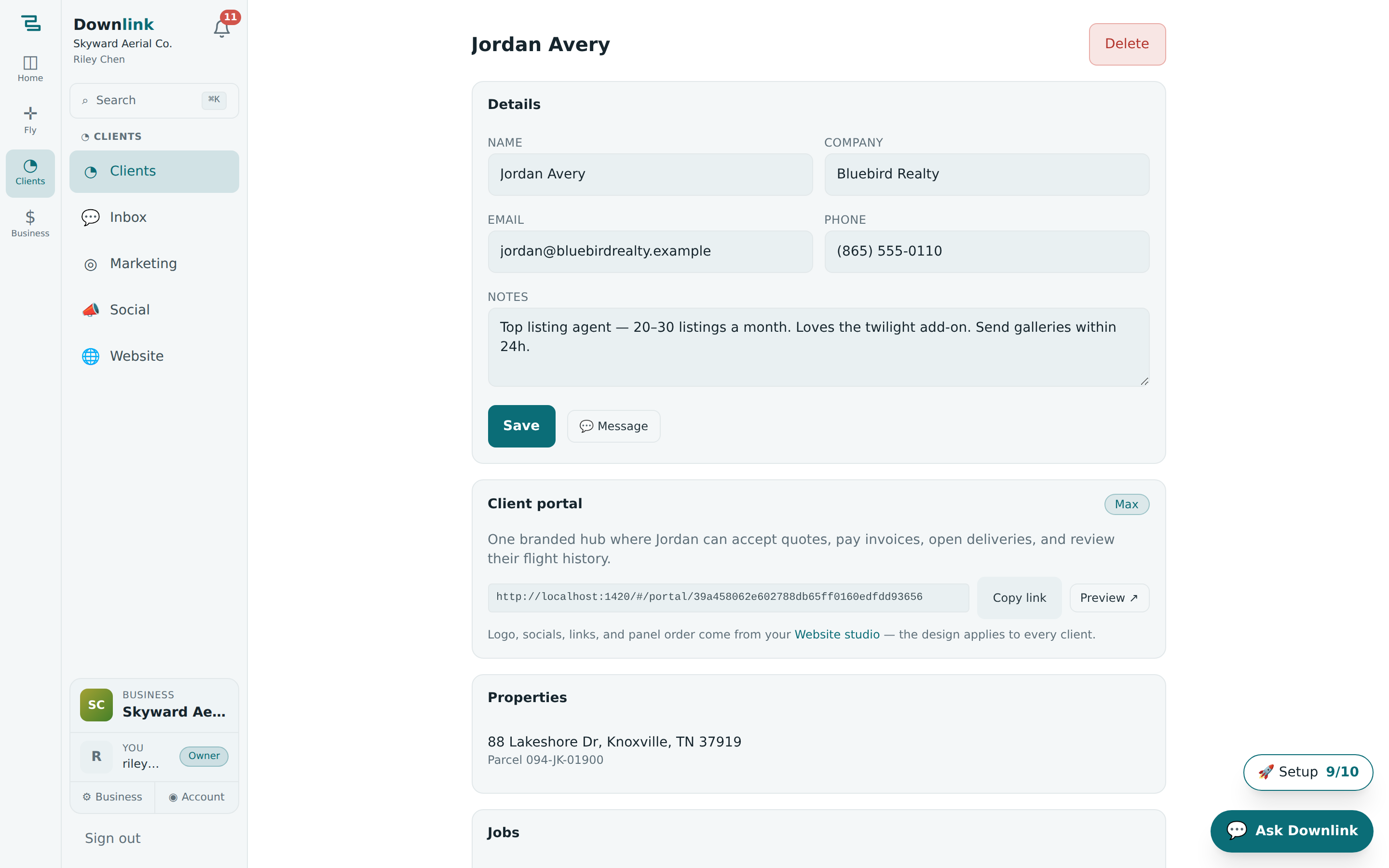1389x868 pixels.
Task: Open notifications bell with 11 badge
Action: 222,28
